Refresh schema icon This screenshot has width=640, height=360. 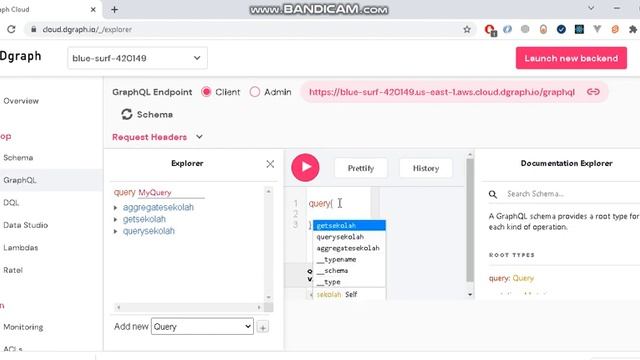click(x=127, y=114)
